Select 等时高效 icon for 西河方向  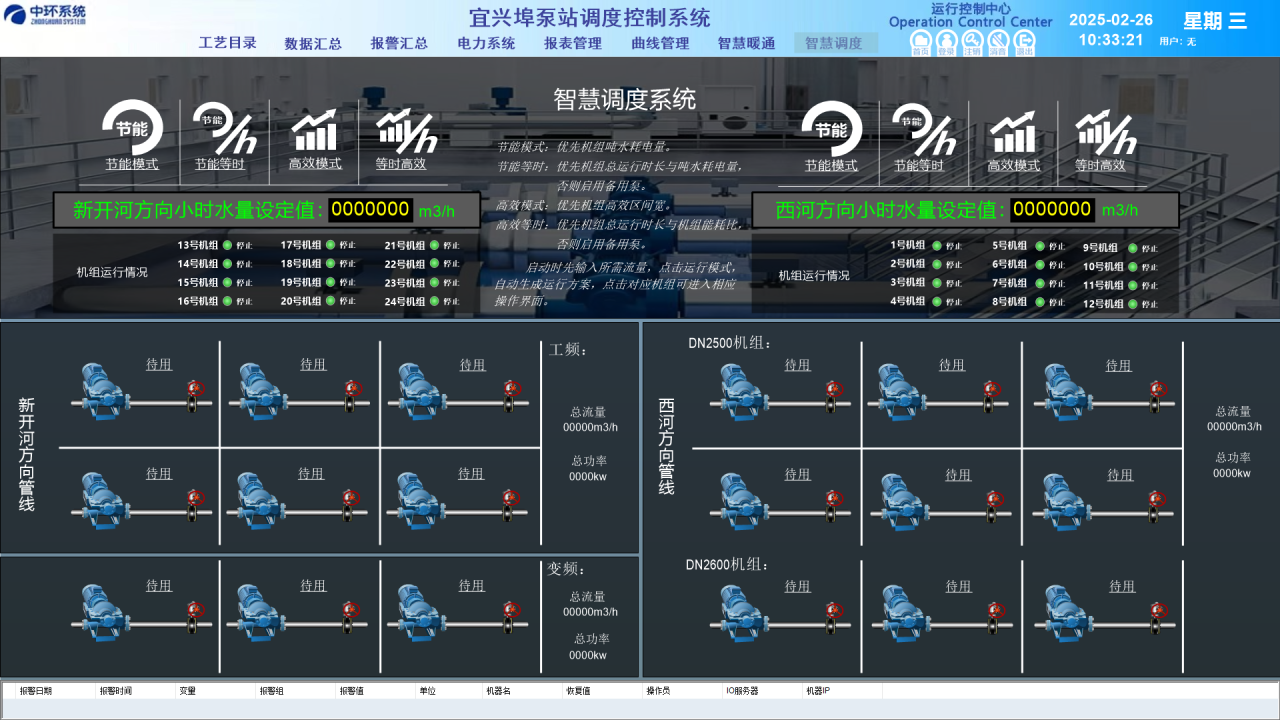point(1103,131)
